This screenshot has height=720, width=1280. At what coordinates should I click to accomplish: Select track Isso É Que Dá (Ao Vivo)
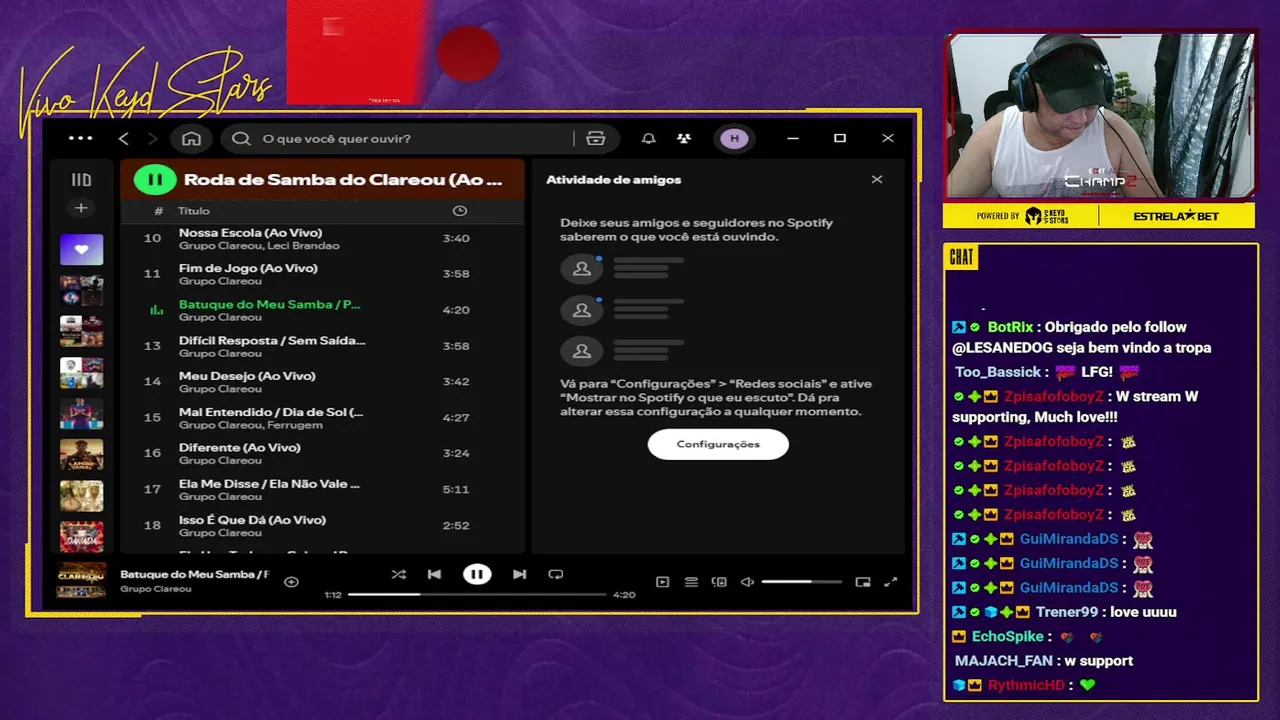click(x=322, y=526)
